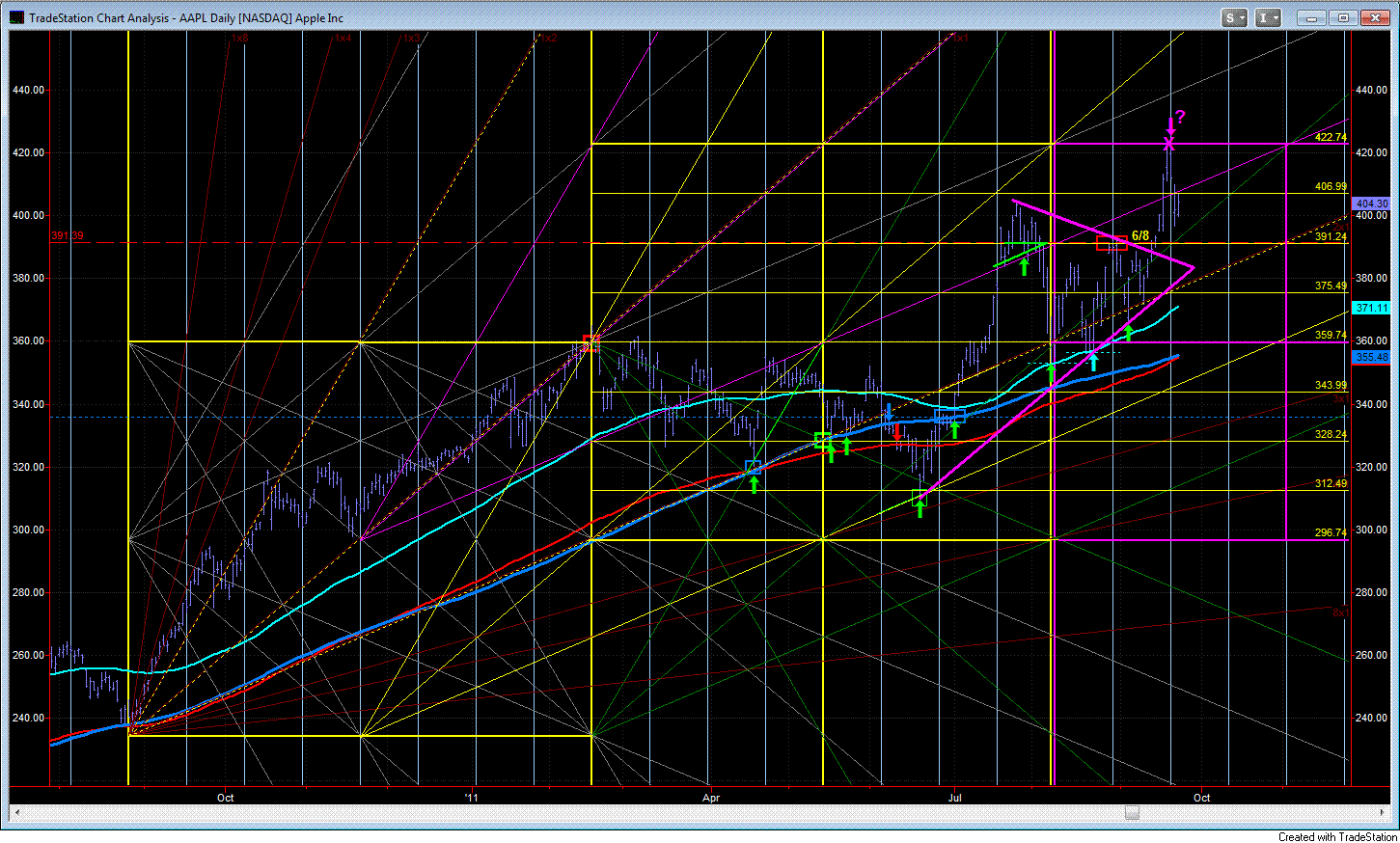The width and height of the screenshot is (1400, 843).
Task: Select the 6/8 text annotation
Action: (x=1140, y=235)
